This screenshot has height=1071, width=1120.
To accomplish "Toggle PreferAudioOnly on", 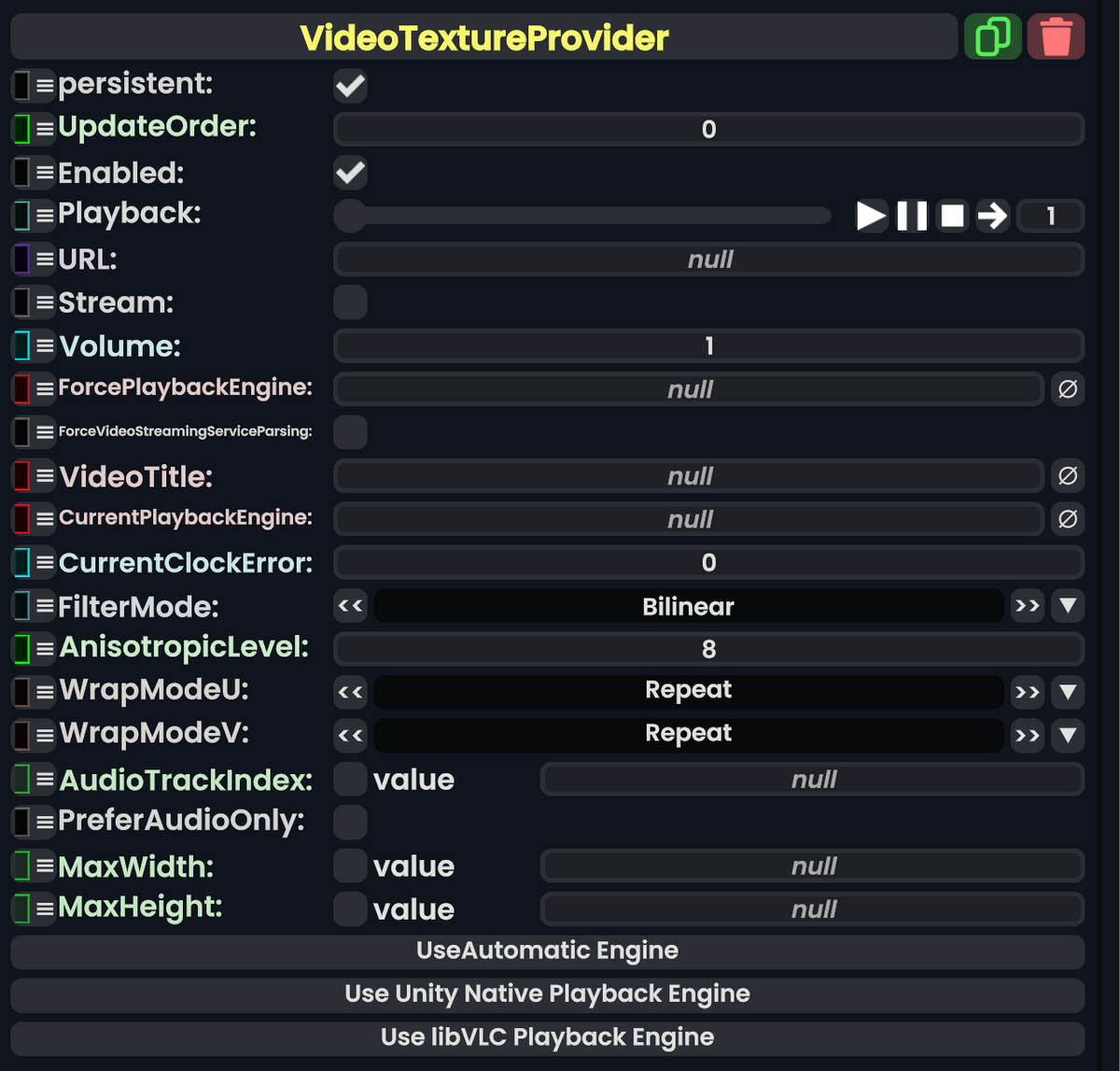I will coord(350,822).
